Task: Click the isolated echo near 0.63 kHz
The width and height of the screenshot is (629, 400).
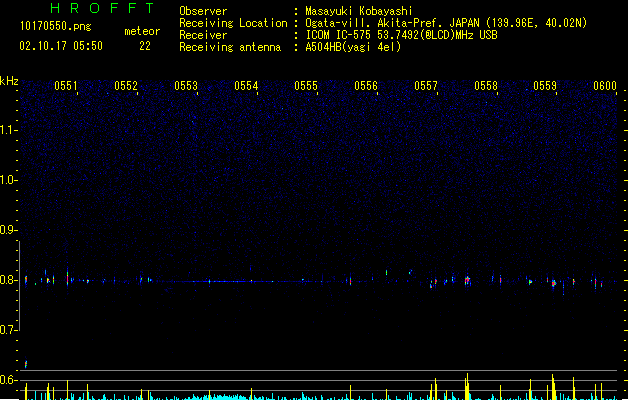Action: (x=26, y=364)
